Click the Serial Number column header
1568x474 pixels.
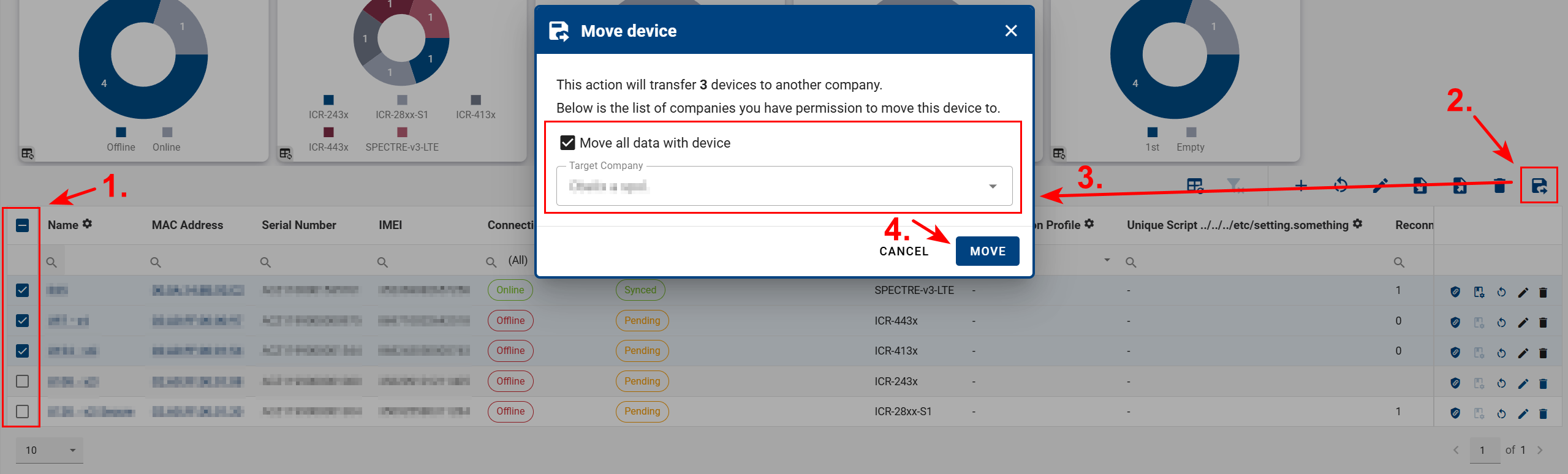(x=298, y=224)
